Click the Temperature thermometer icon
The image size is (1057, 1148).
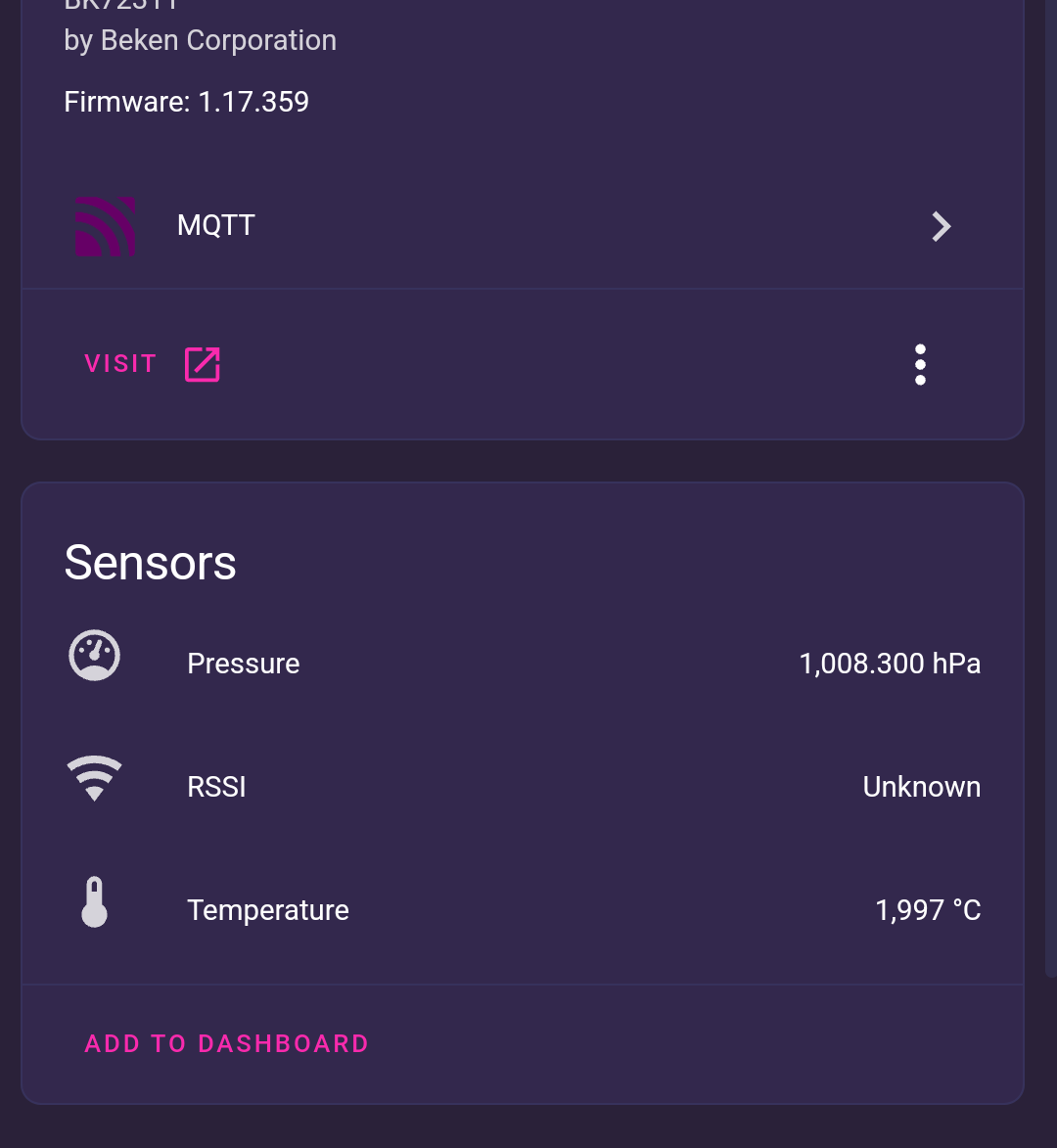pyautogui.click(x=94, y=902)
